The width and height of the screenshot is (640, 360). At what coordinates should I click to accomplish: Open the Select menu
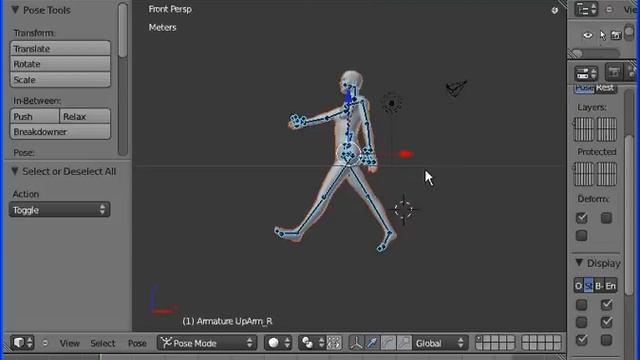(x=102, y=343)
